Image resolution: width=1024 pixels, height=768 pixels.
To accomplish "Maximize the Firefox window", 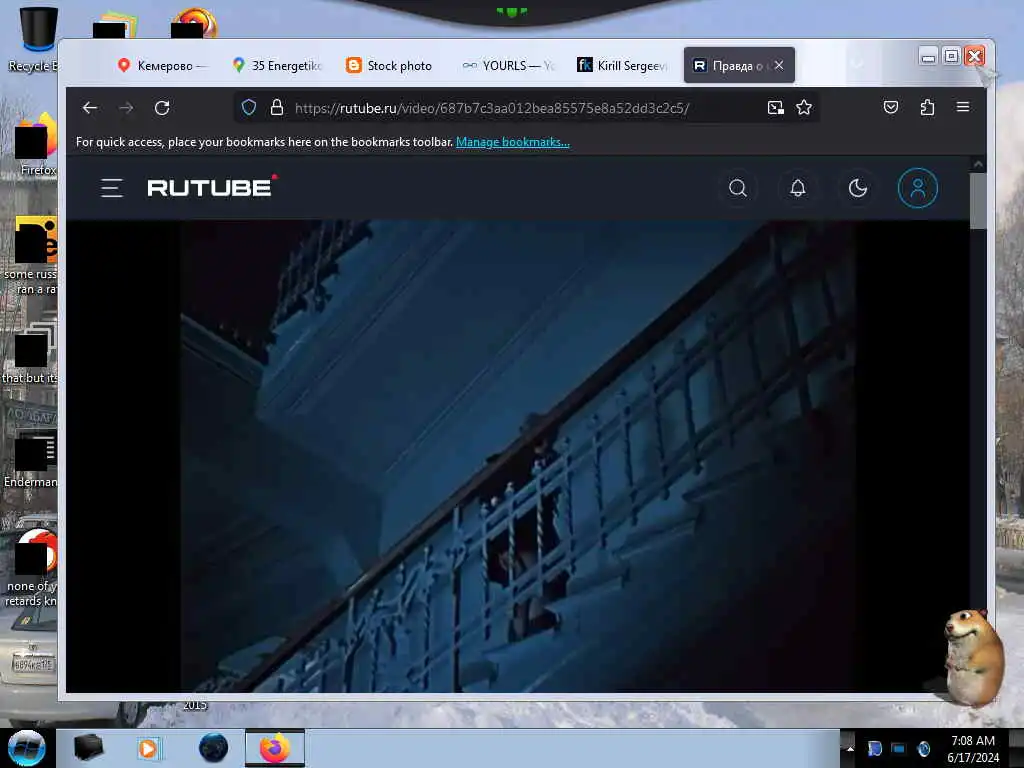I will (x=952, y=57).
